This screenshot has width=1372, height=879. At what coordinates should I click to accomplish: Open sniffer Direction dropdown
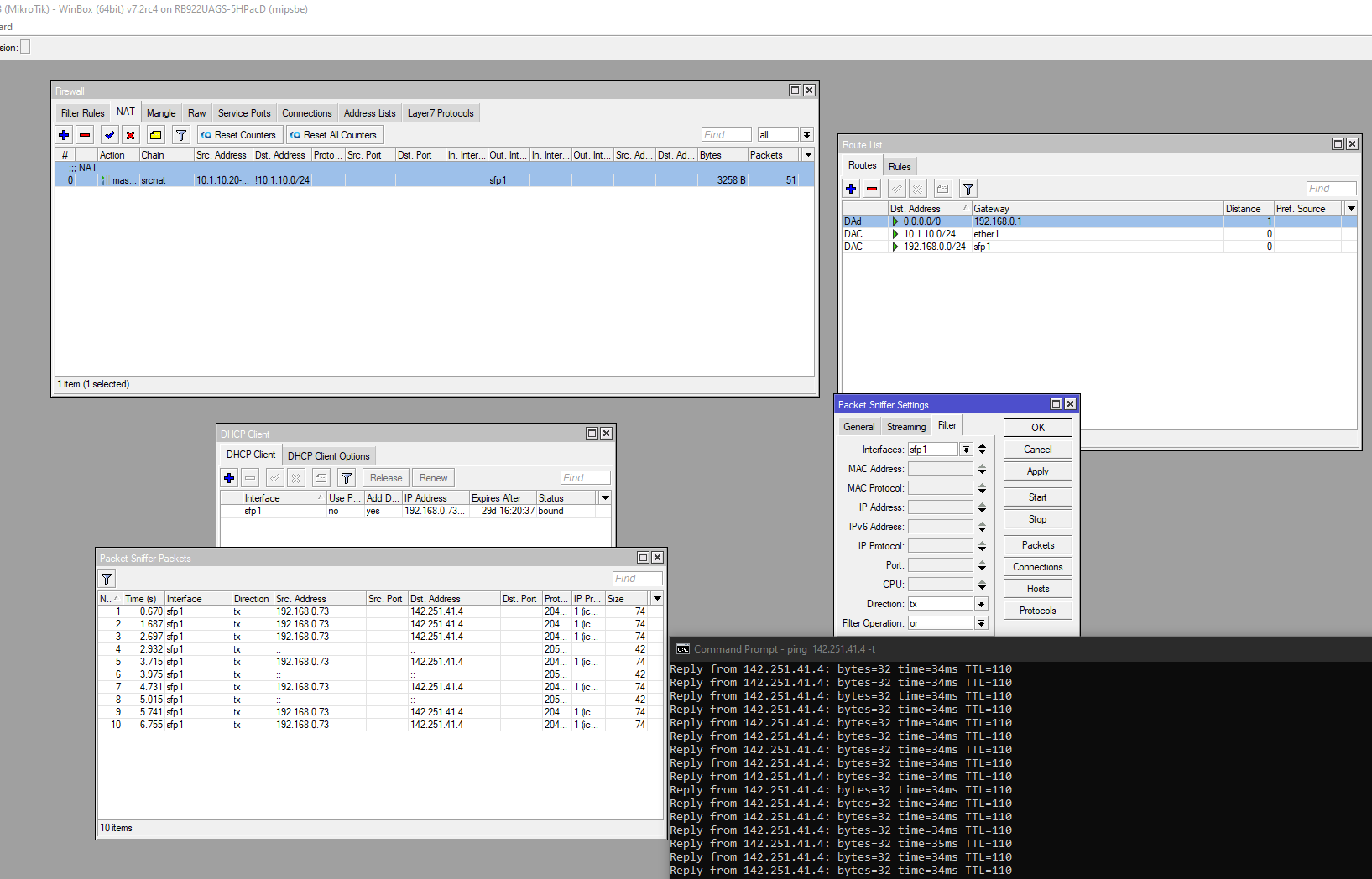point(981,604)
